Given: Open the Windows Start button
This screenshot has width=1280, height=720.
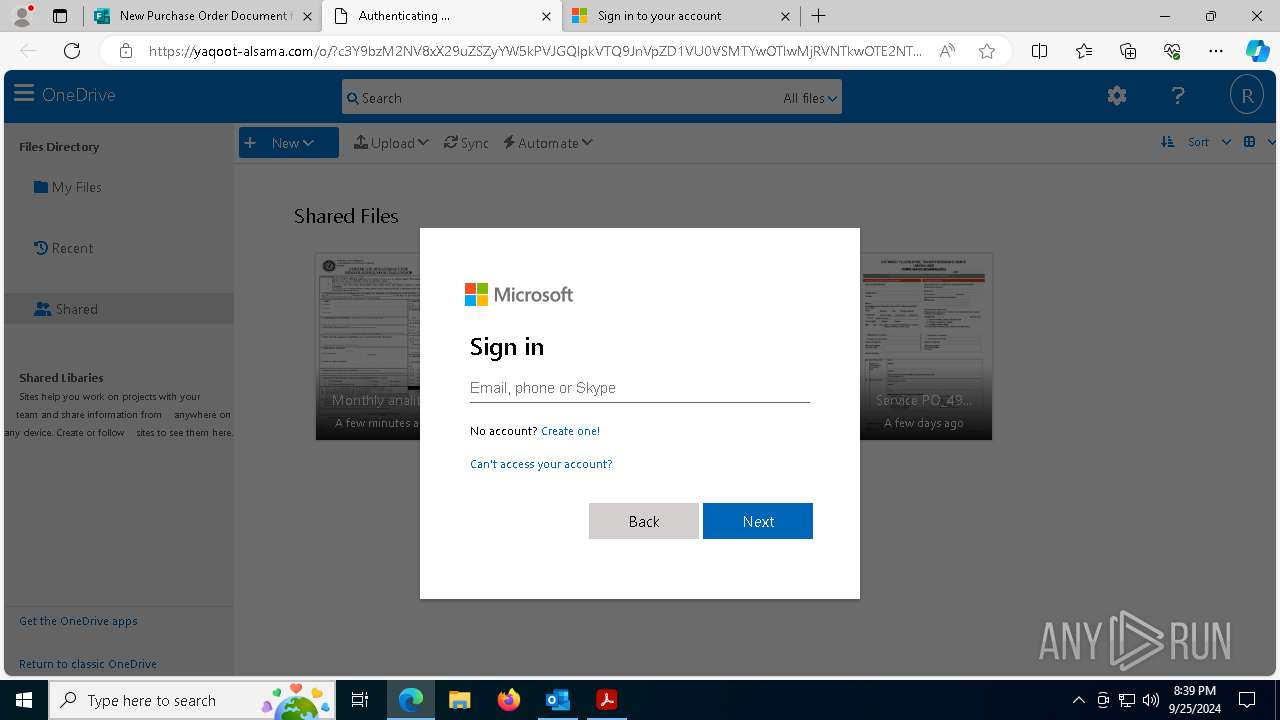Looking at the screenshot, I should point(24,700).
